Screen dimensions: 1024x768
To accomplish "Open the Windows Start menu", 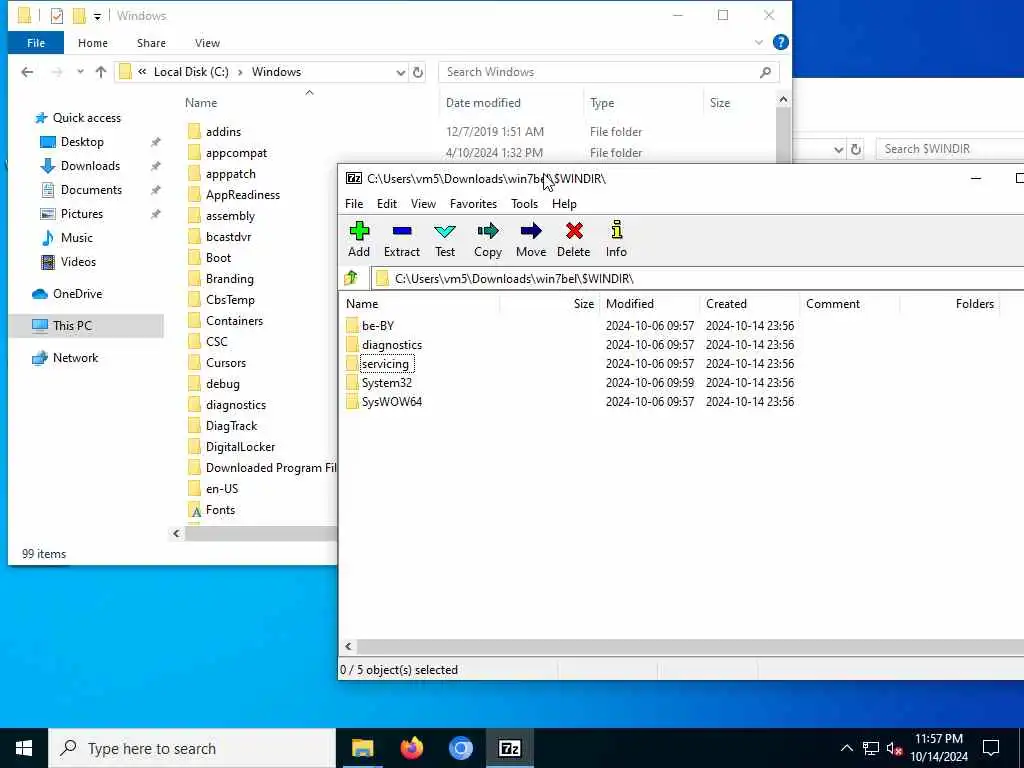I will (24, 748).
